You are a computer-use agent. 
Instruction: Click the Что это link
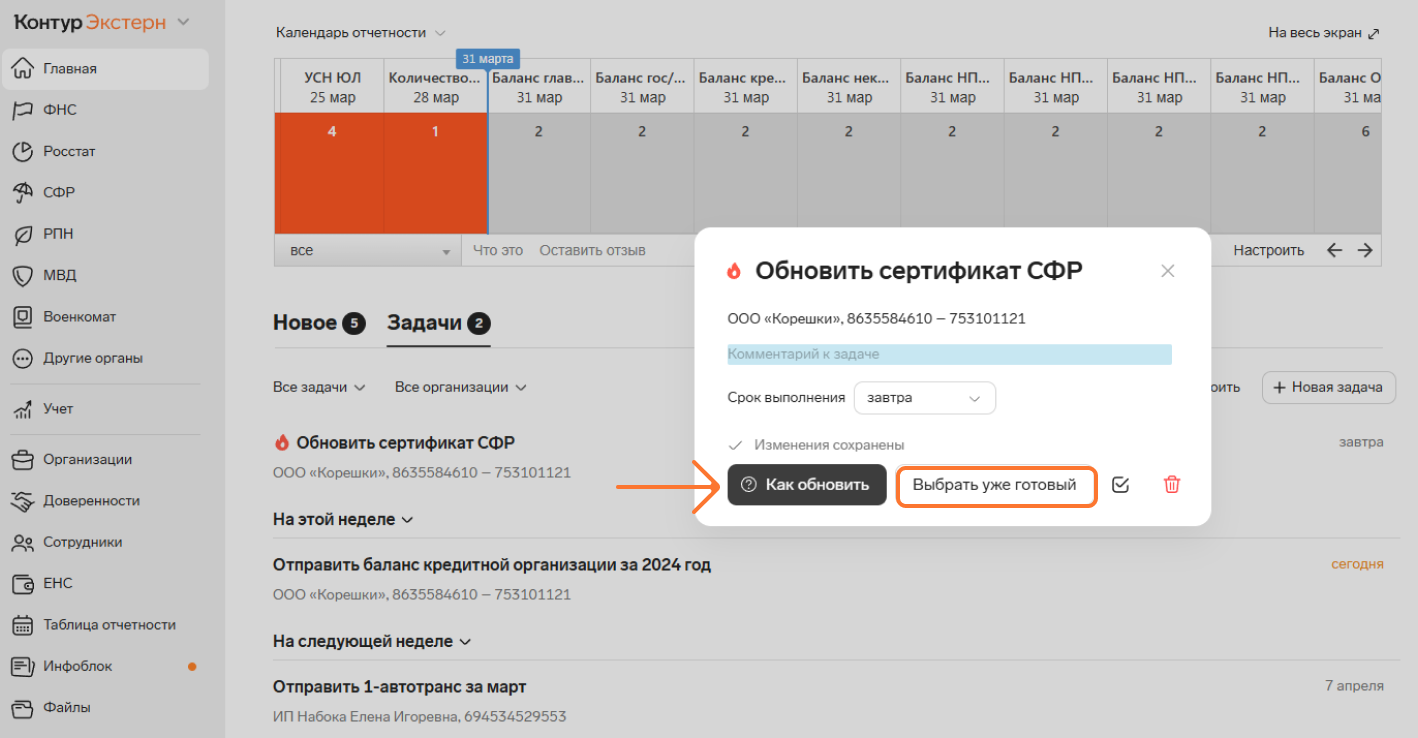(498, 250)
